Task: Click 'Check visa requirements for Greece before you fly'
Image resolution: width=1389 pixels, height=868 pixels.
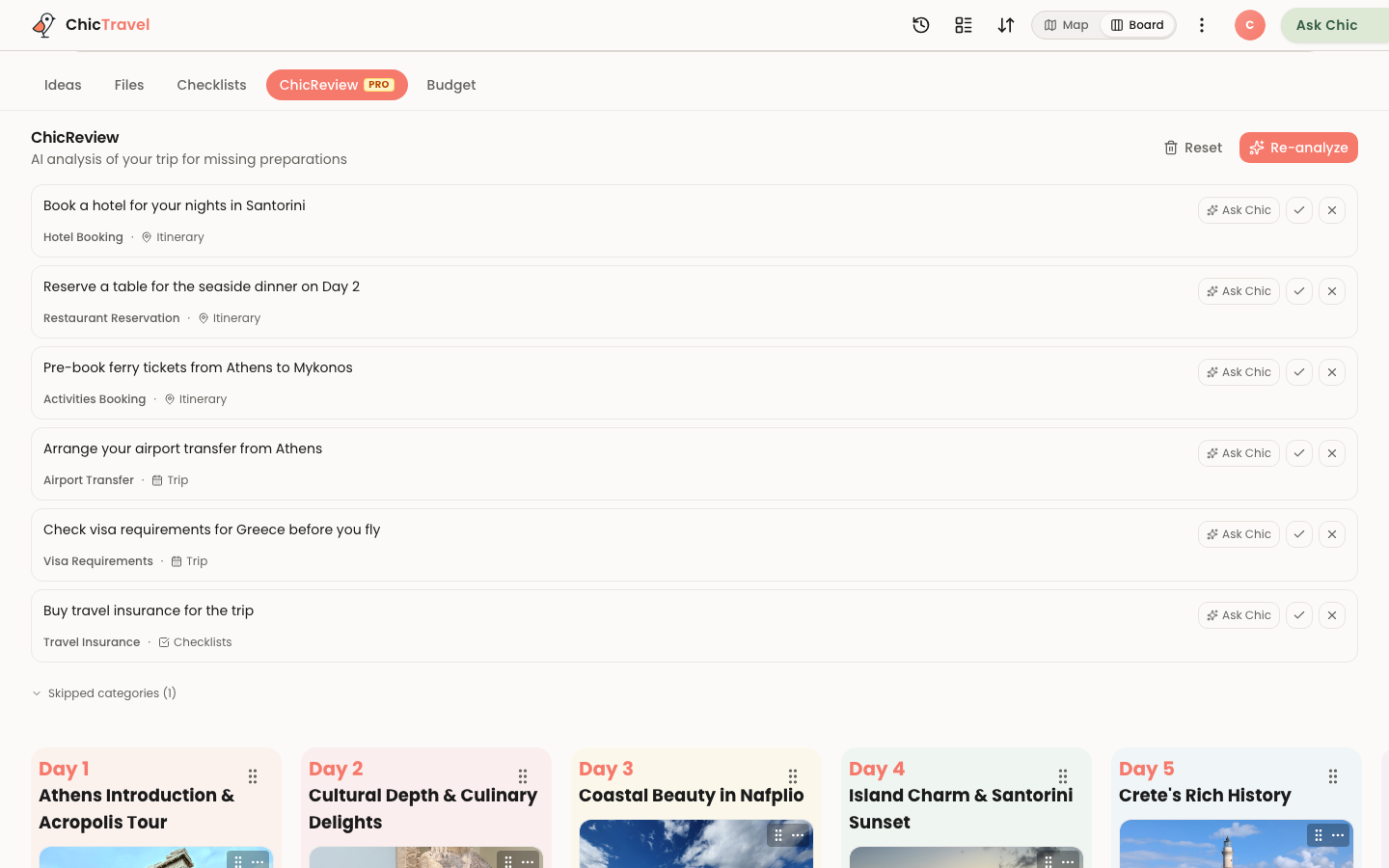Action: [212, 529]
